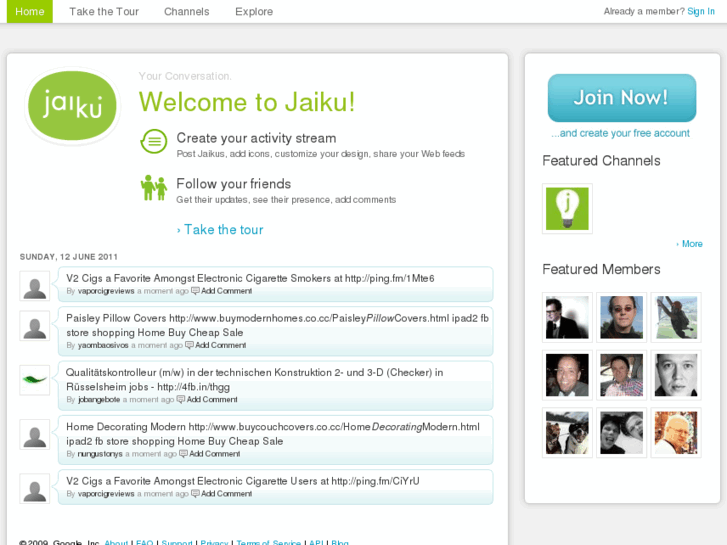
Task: Add Comment on V2 Cigs Users post
Action: pos(226,494)
